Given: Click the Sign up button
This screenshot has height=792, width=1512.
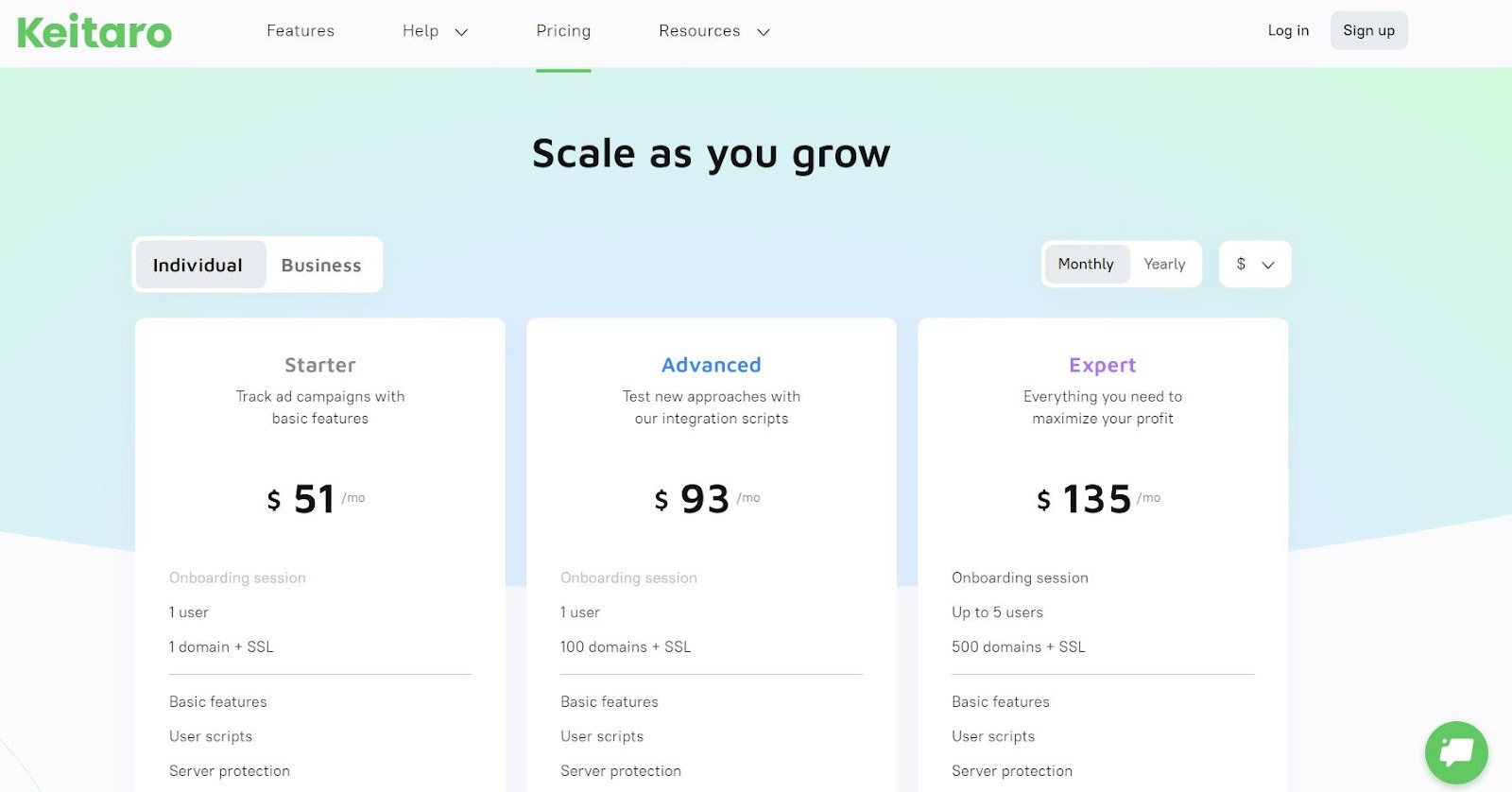Looking at the screenshot, I should [1368, 30].
